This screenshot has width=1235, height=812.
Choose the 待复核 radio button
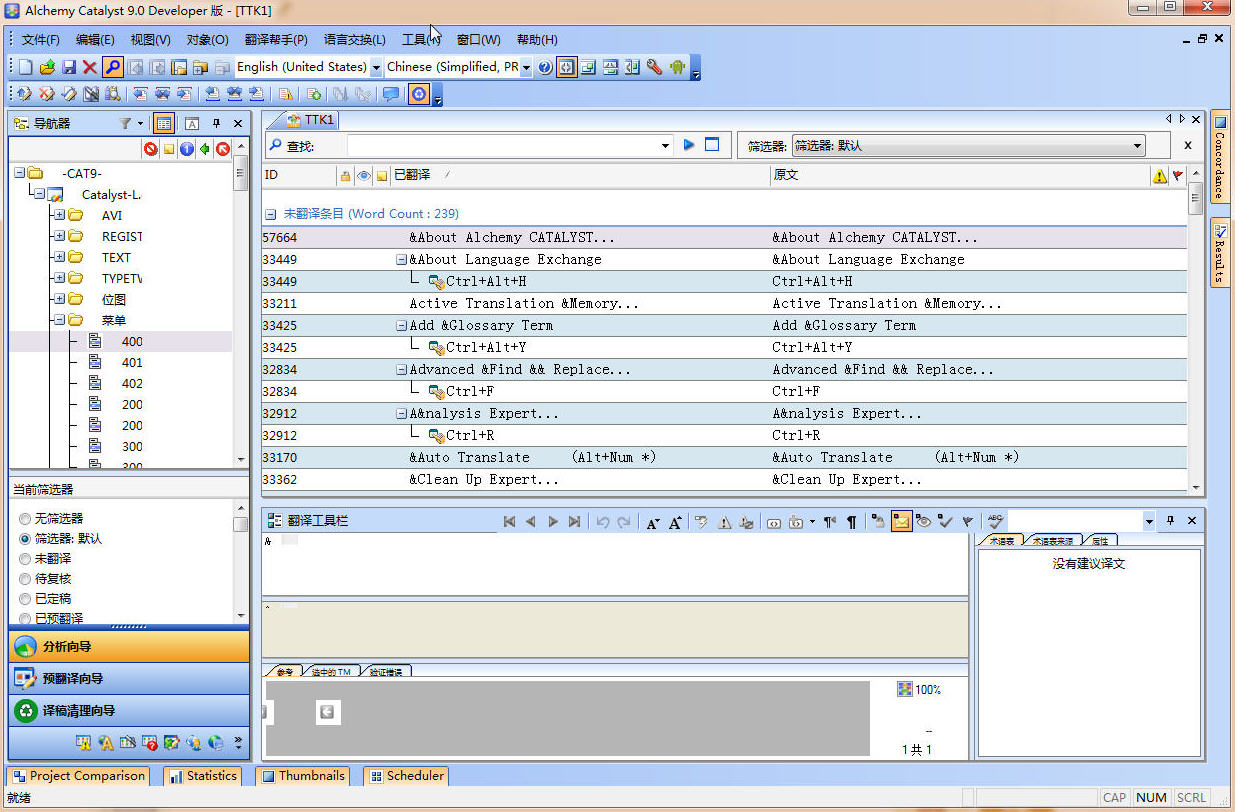[25, 579]
